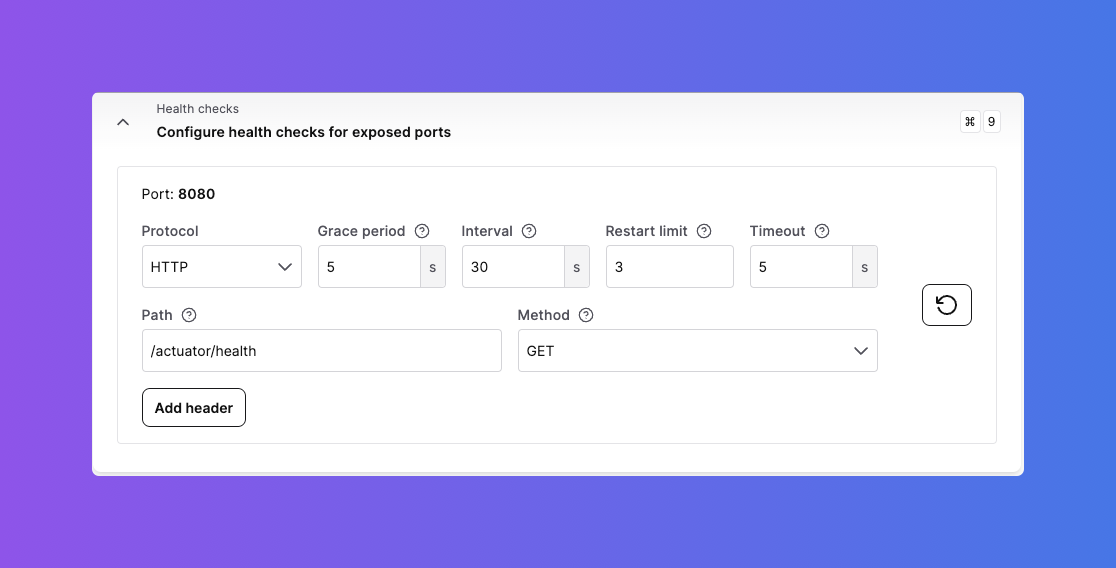1116x568 pixels.
Task: Click the Configure health checks heading
Action: (x=303, y=132)
